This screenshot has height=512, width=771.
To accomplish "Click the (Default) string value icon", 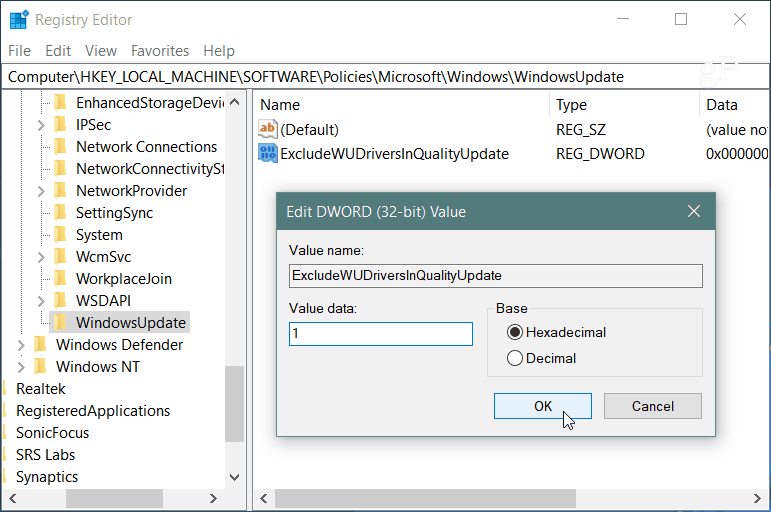I will tap(267, 129).
